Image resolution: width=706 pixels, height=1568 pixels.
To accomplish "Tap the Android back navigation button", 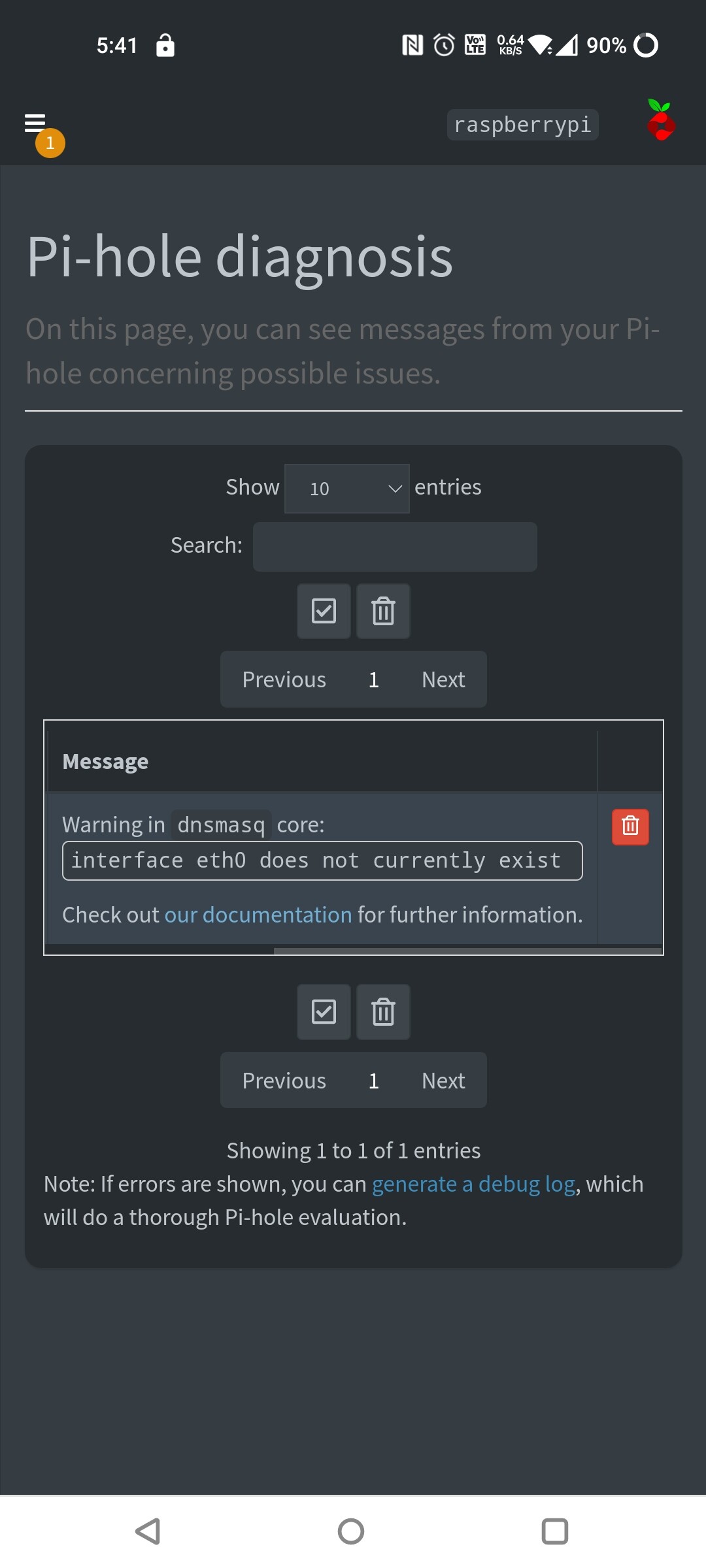I will pos(148,1531).
